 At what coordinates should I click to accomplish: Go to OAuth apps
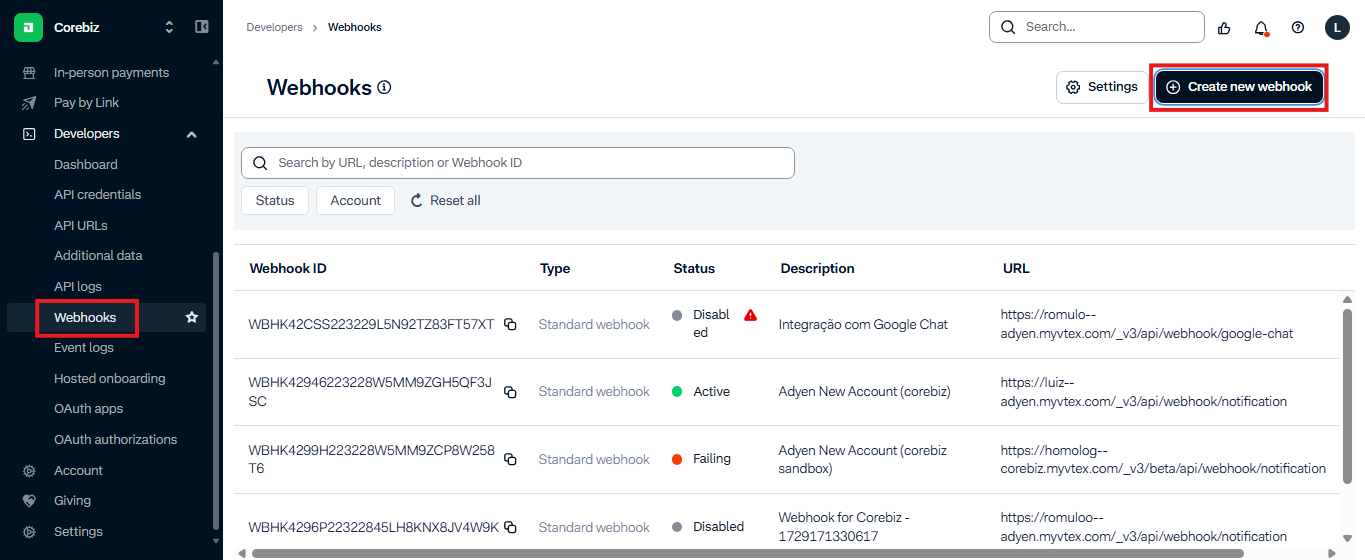[x=89, y=408]
